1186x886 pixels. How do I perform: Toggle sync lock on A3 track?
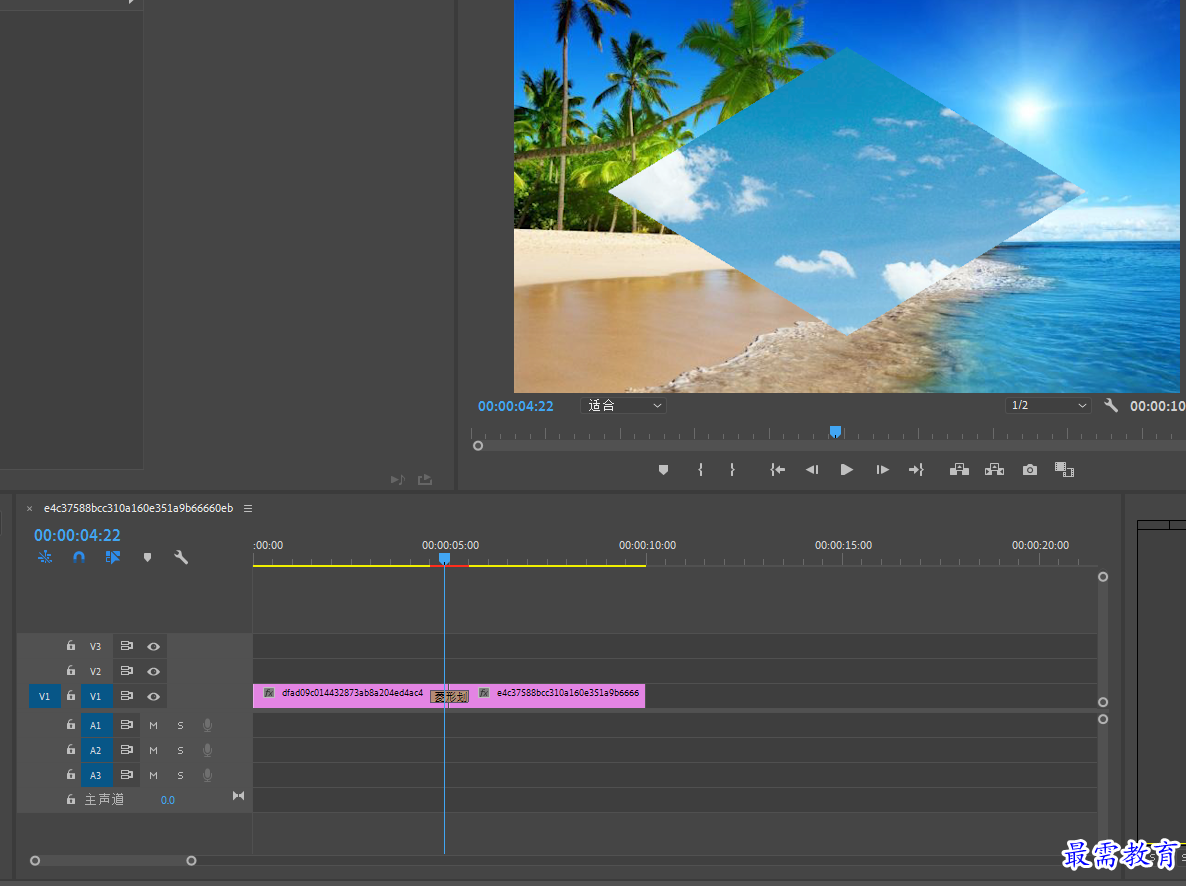coord(126,775)
